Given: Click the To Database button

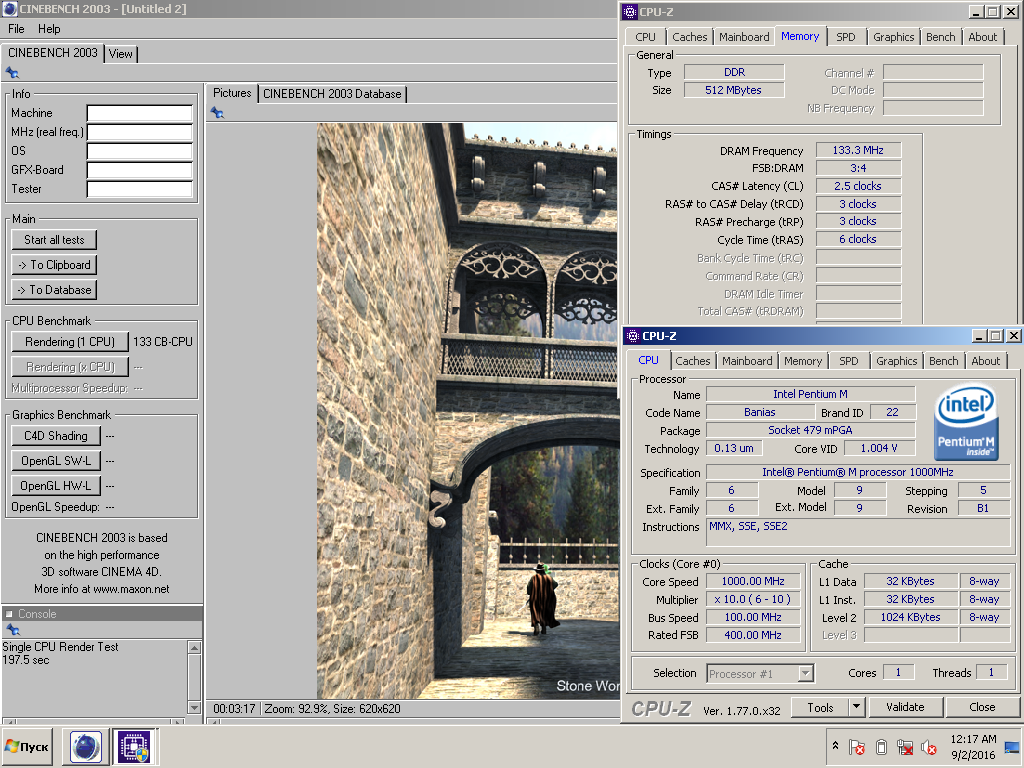Looking at the screenshot, I should coord(54,289).
